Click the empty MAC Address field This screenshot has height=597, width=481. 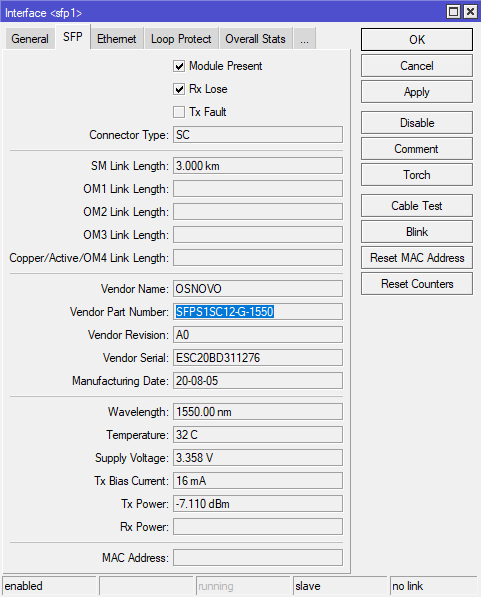click(258, 558)
